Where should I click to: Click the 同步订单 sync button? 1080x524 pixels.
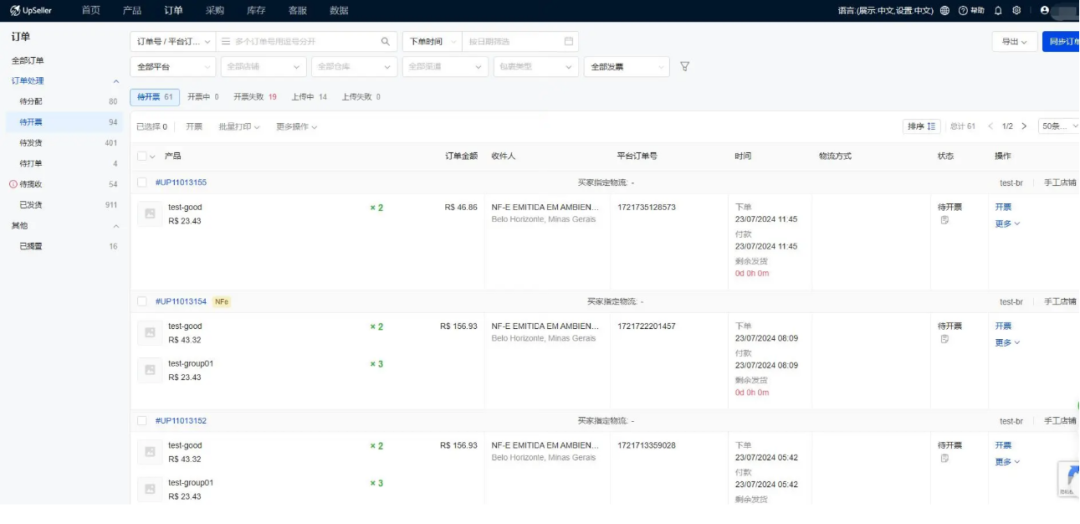(x=1061, y=41)
